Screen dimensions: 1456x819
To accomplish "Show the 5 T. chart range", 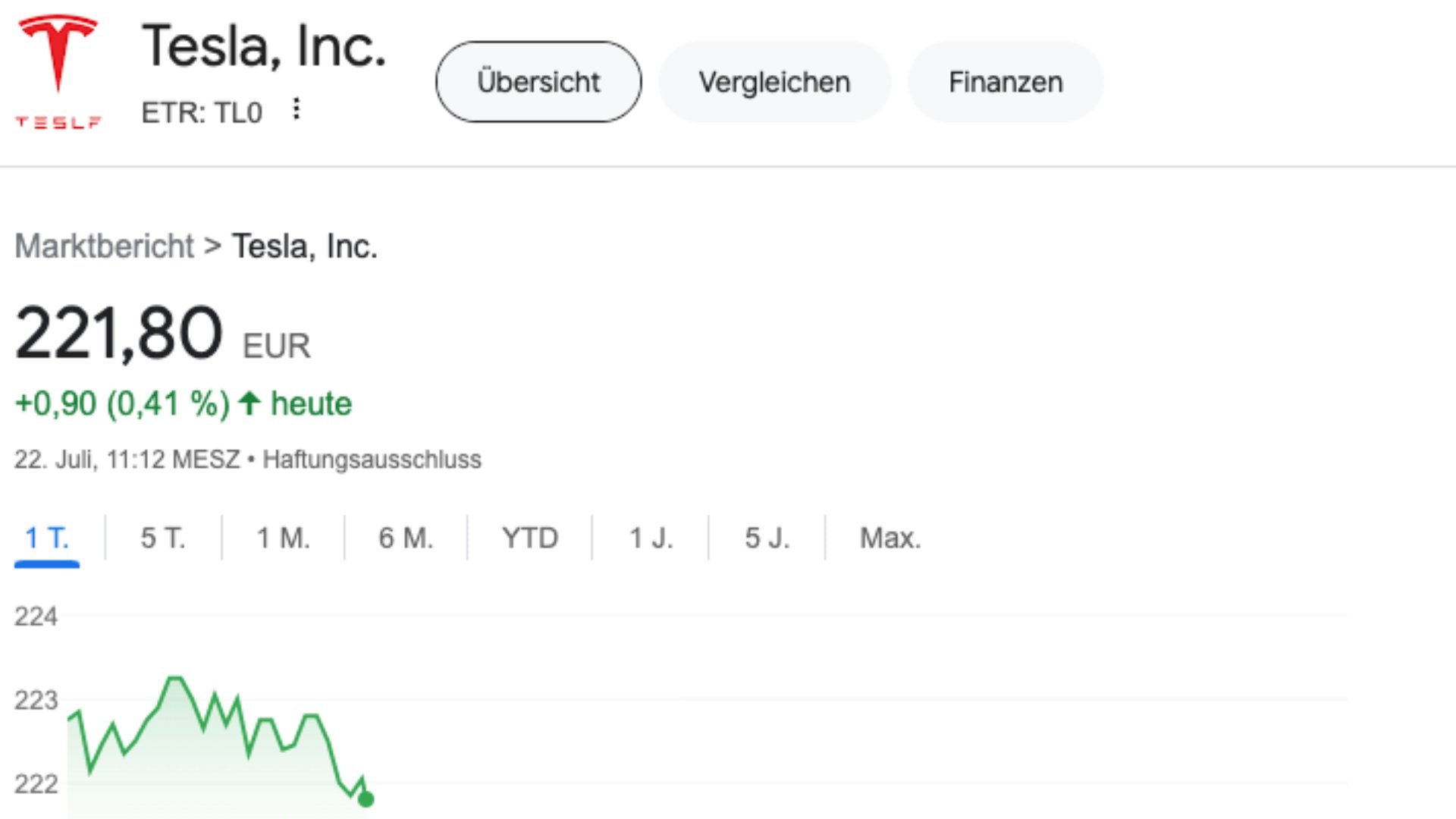I will tap(163, 538).
